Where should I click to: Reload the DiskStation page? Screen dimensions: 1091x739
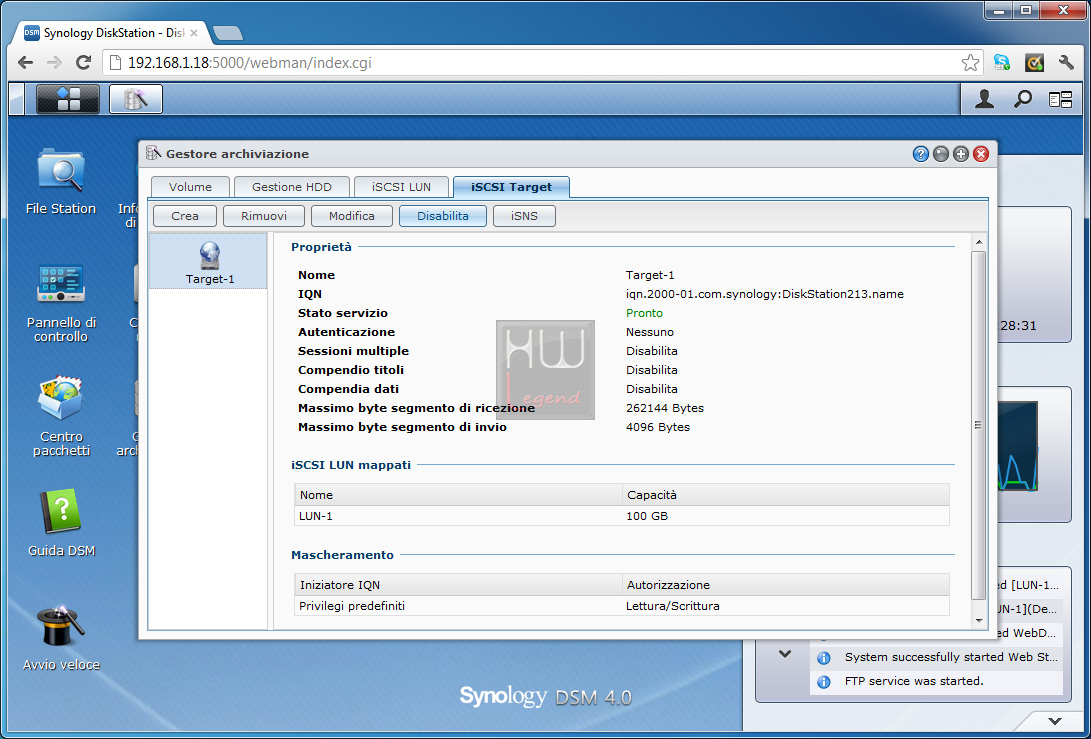83,63
